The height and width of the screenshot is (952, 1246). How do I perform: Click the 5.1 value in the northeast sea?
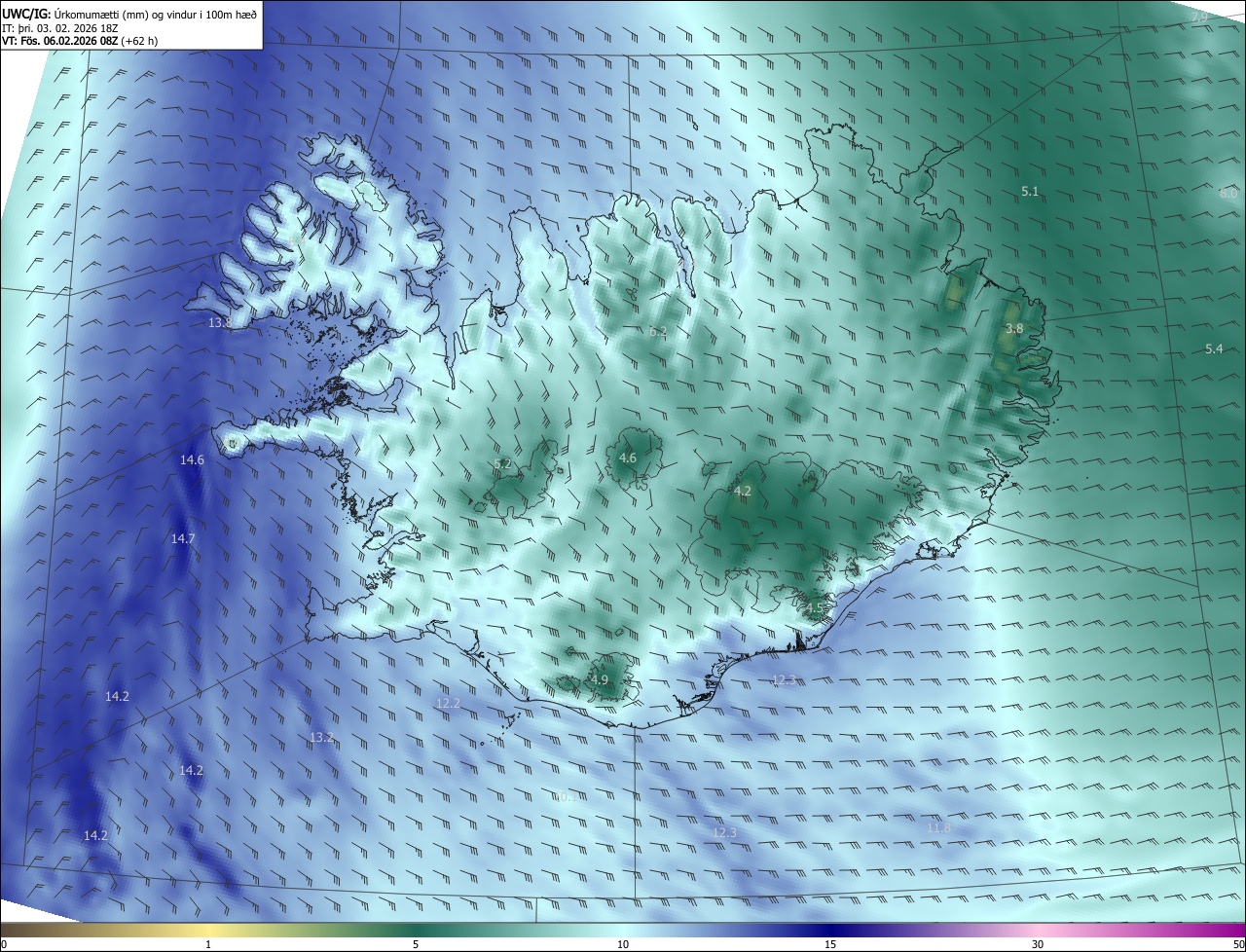point(1030,192)
